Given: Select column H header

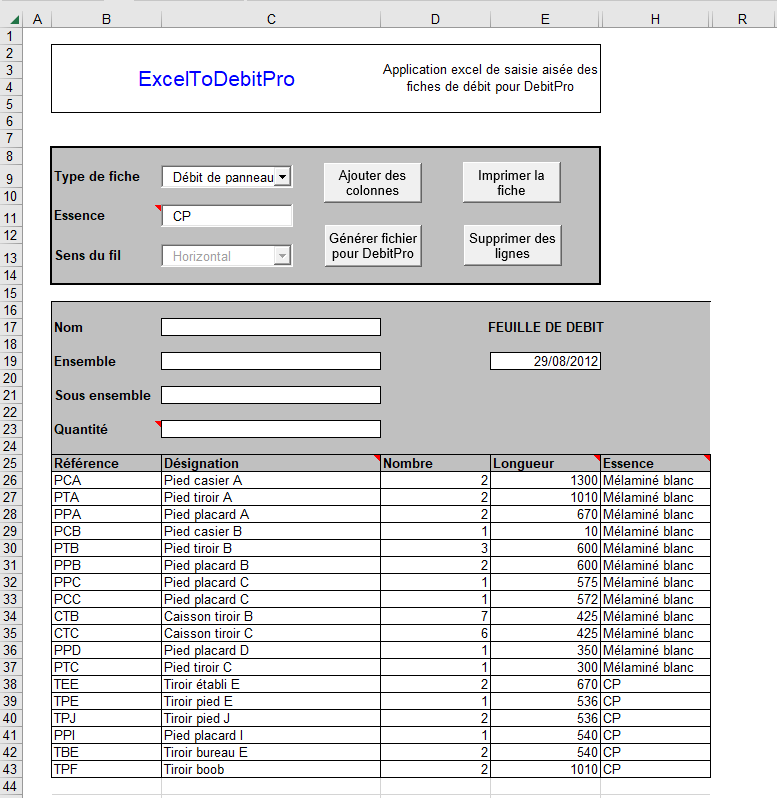Looking at the screenshot, I should pos(655,19).
